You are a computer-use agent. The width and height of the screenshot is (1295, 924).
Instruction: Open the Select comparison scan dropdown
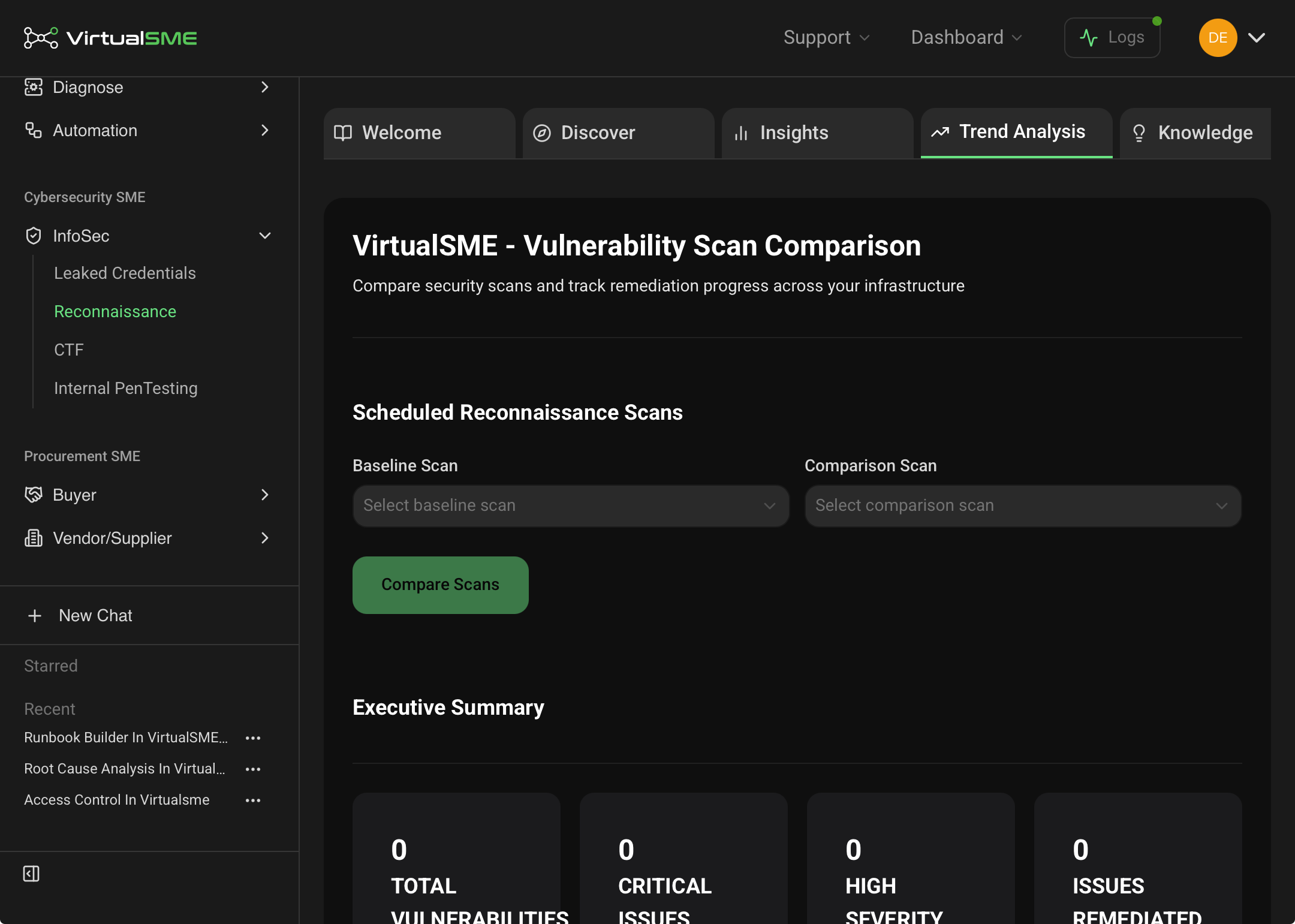coord(1023,505)
